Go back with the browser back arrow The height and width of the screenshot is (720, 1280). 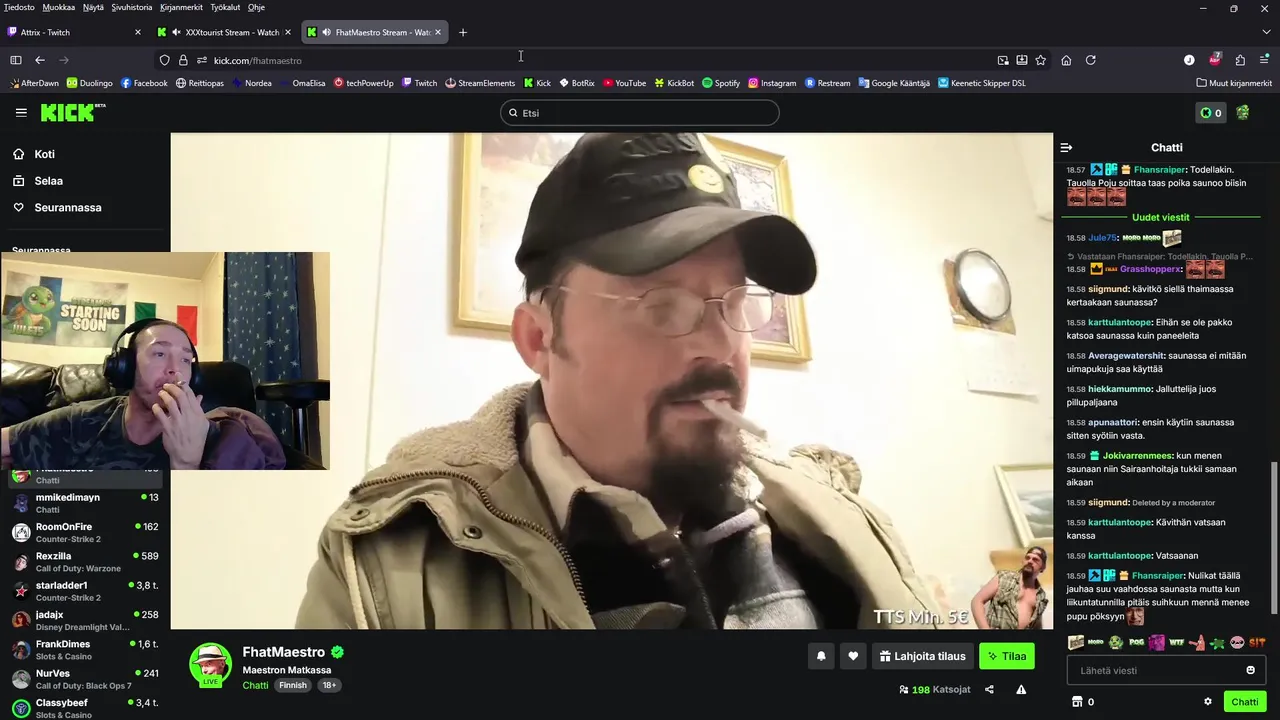point(40,60)
